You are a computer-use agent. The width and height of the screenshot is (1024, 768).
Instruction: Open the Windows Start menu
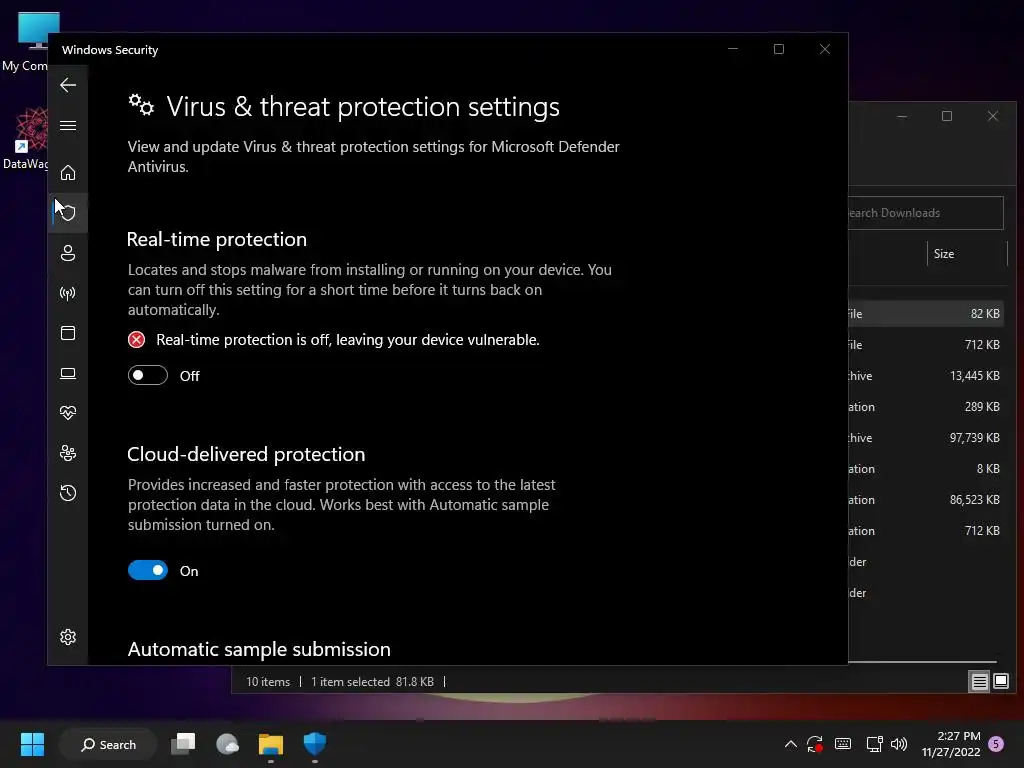[x=32, y=744]
